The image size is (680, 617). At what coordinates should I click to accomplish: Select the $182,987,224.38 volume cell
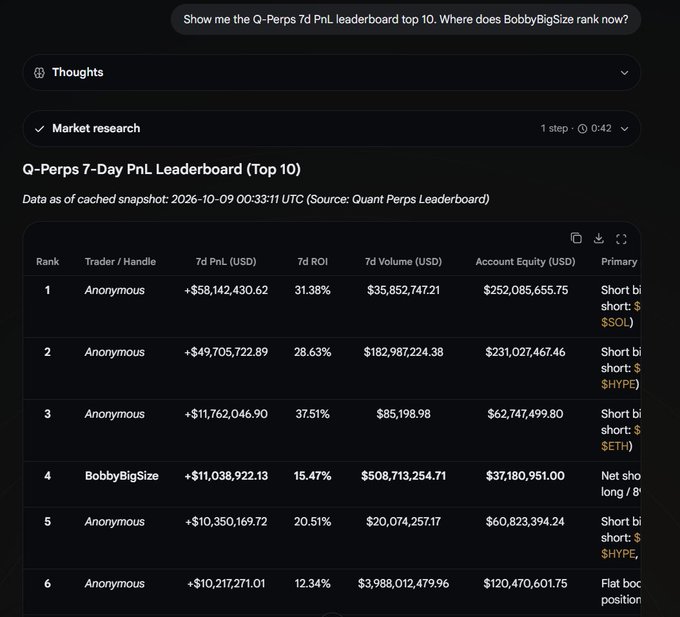(403, 352)
